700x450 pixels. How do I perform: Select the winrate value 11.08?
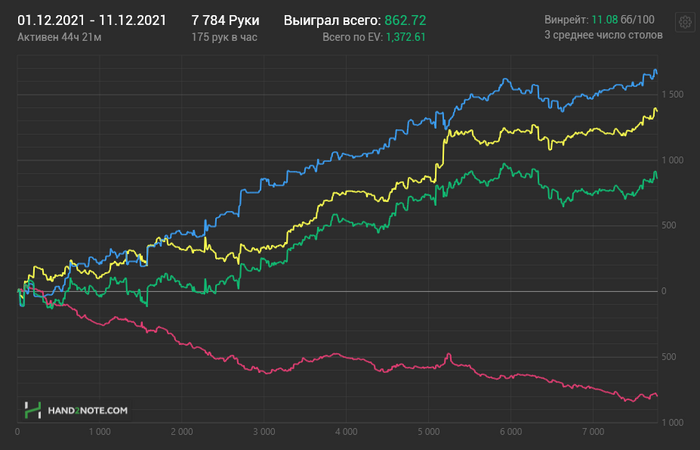point(604,20)
